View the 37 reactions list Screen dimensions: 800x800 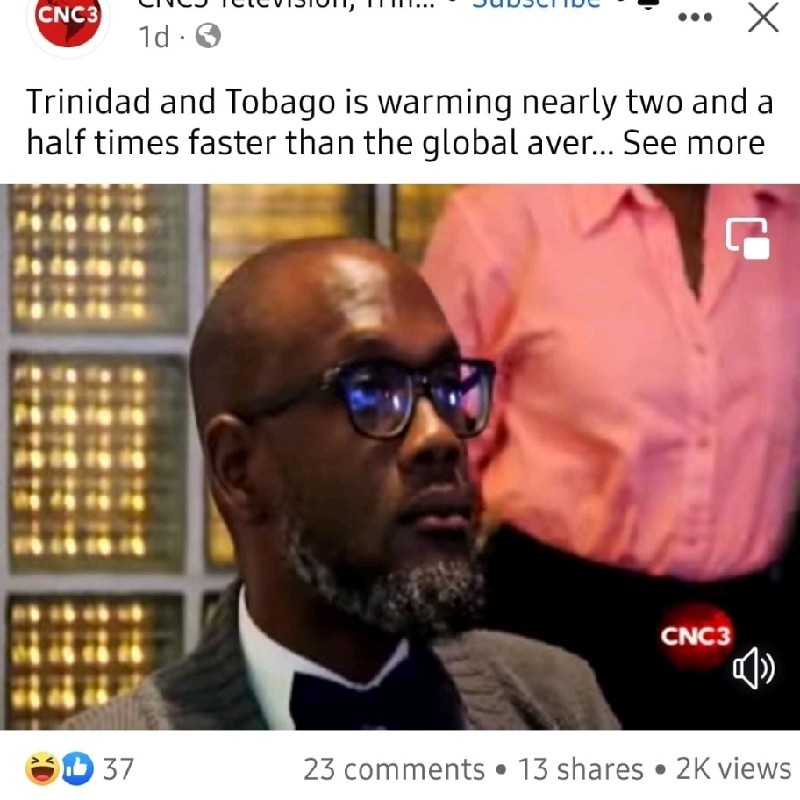coord(118,769)
